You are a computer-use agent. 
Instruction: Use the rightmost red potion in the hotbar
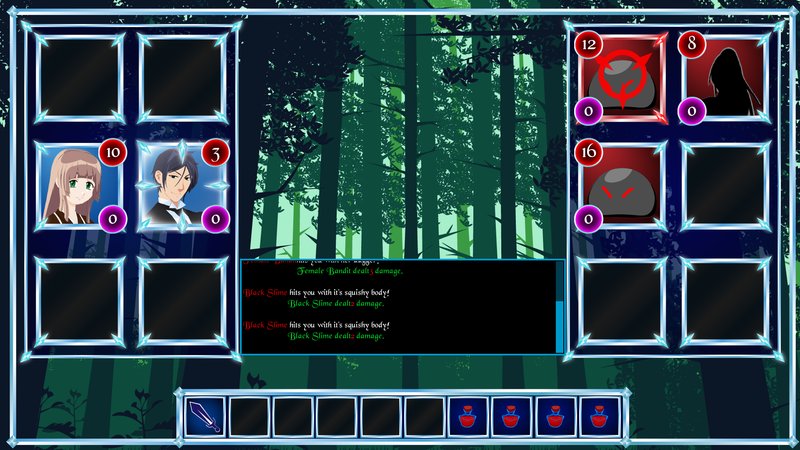(599, 417)
